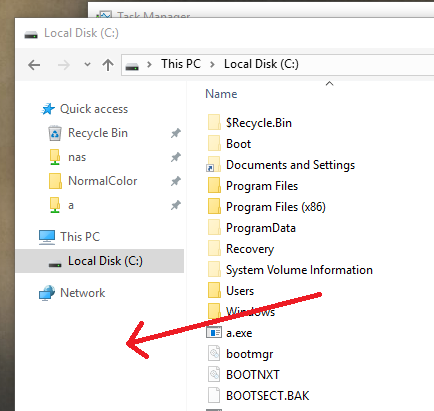Click the Task Manager window title
The image size is (434, 411).
tap(154, 15)
